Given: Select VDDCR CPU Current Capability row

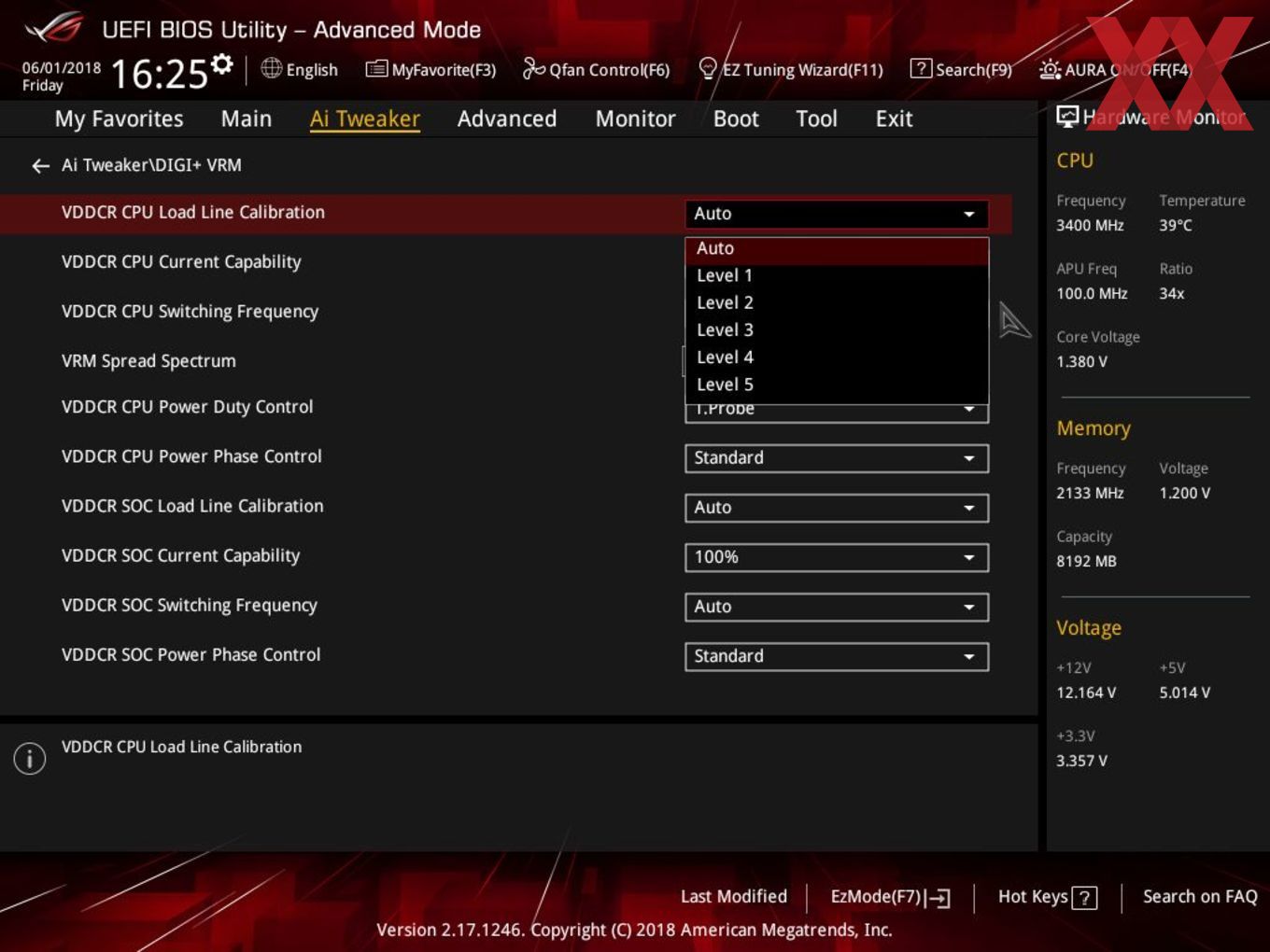Looking at the screenshot, I should coord(181,262).
